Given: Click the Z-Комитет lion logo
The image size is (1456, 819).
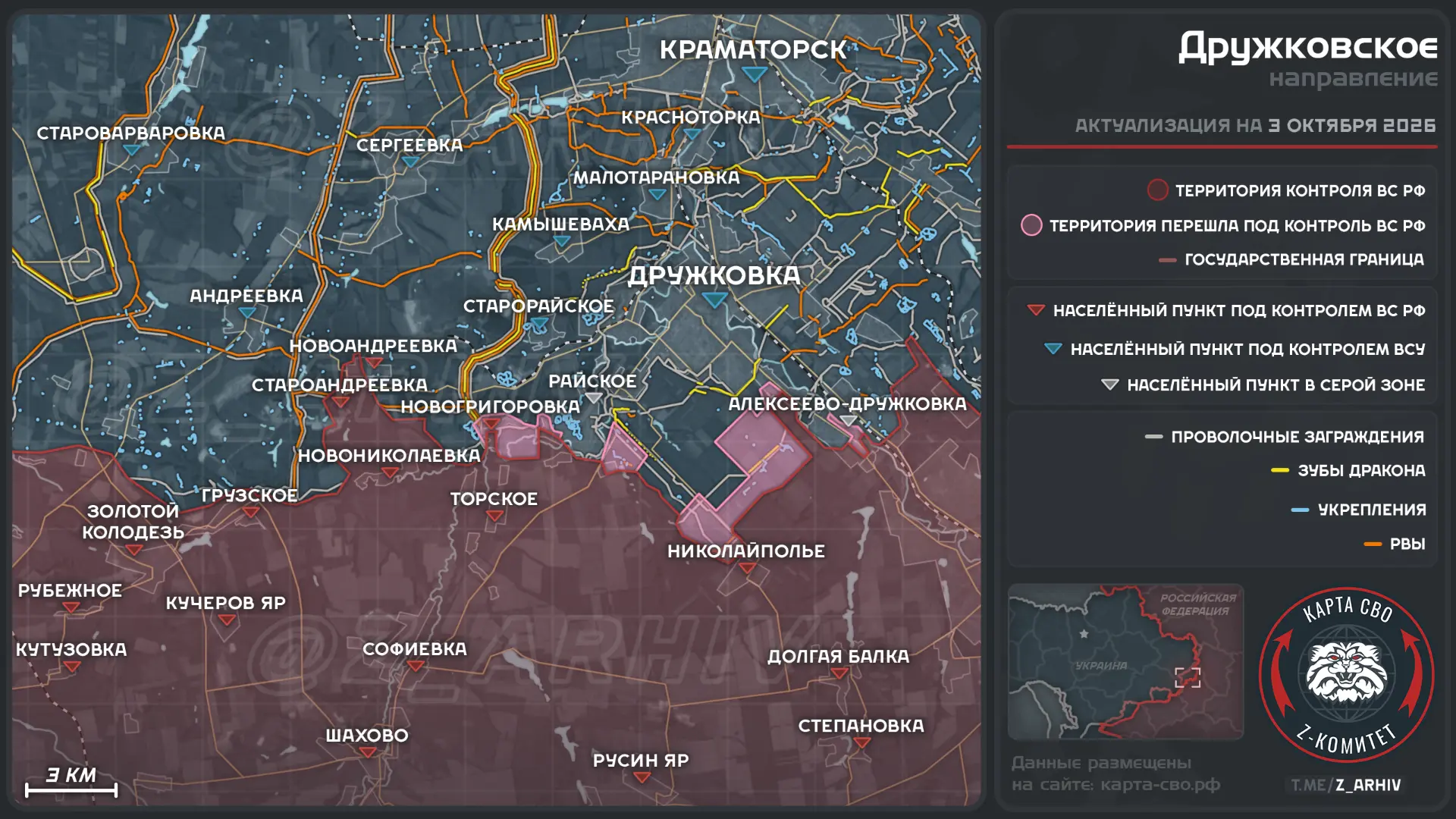Looking at the screenshot, I should click(1347, 674).
